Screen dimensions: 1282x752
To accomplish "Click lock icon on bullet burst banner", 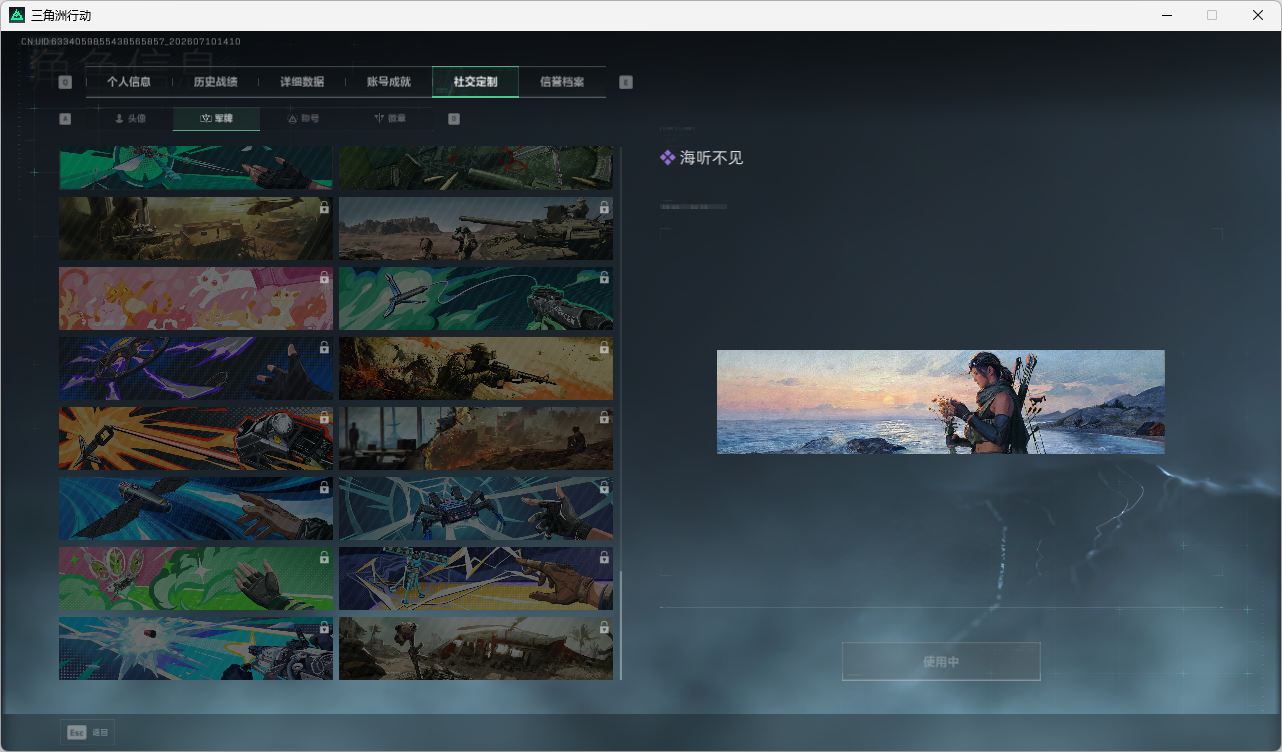I will coord(324,628).
